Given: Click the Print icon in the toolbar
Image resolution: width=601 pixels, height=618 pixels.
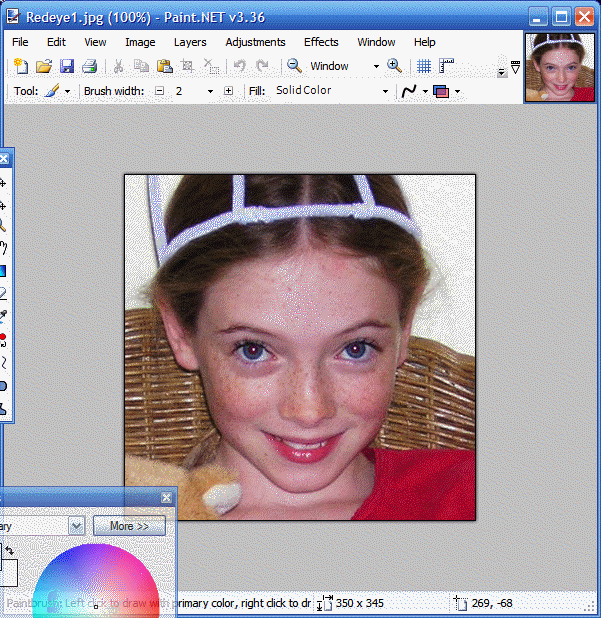Looking at the screenshot, I should point(89,66).
